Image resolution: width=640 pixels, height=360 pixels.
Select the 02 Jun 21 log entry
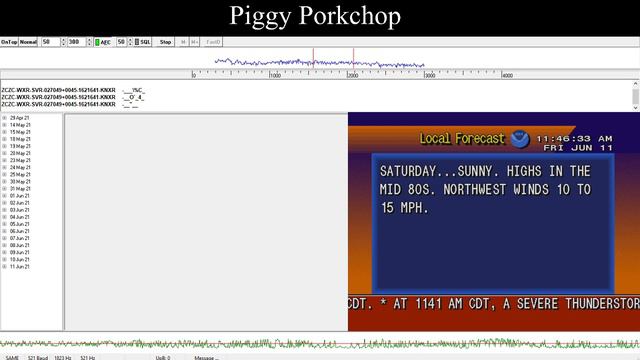tap(20, 203)
